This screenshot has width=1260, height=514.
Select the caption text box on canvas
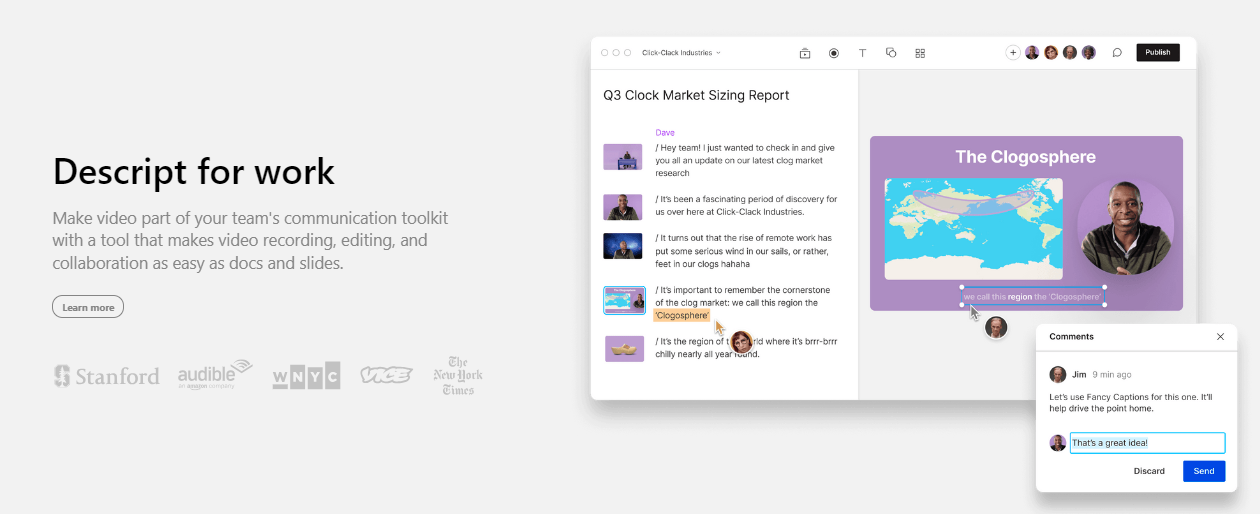pyautogui.click(x=1033, y=297)
